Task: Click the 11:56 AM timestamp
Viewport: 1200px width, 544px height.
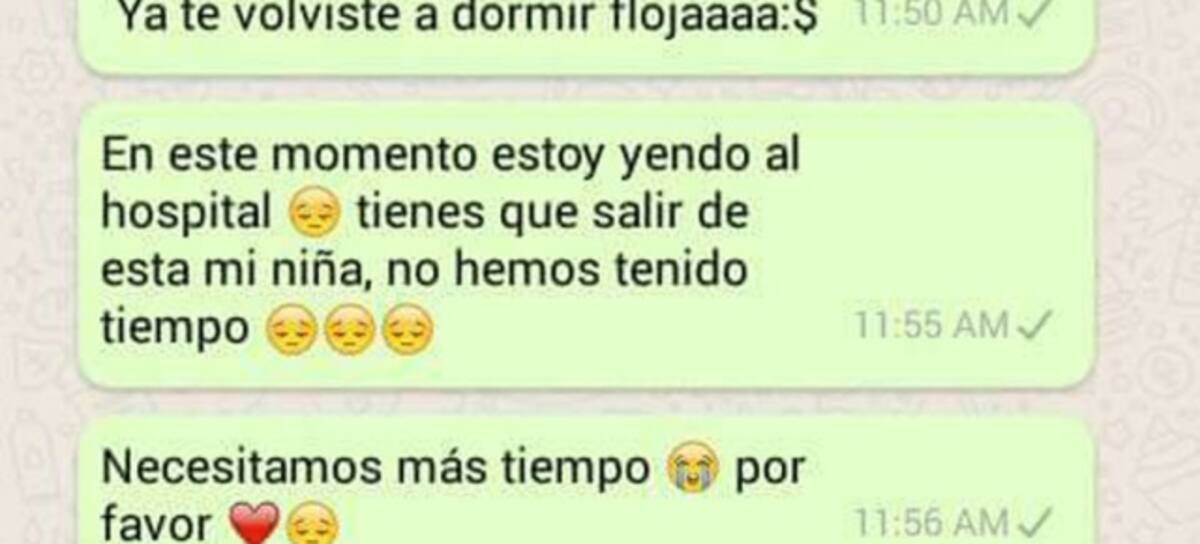Action: tap(934, 521)
